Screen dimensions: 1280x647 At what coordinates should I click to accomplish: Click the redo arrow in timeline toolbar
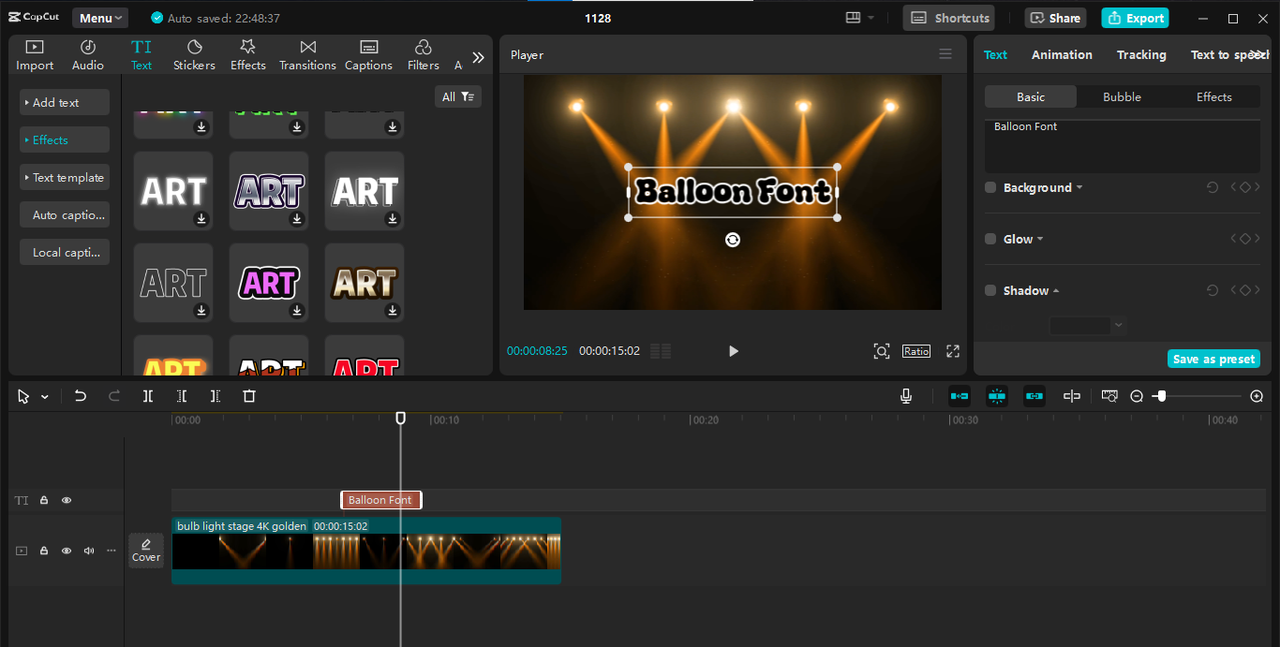[114, 396]
